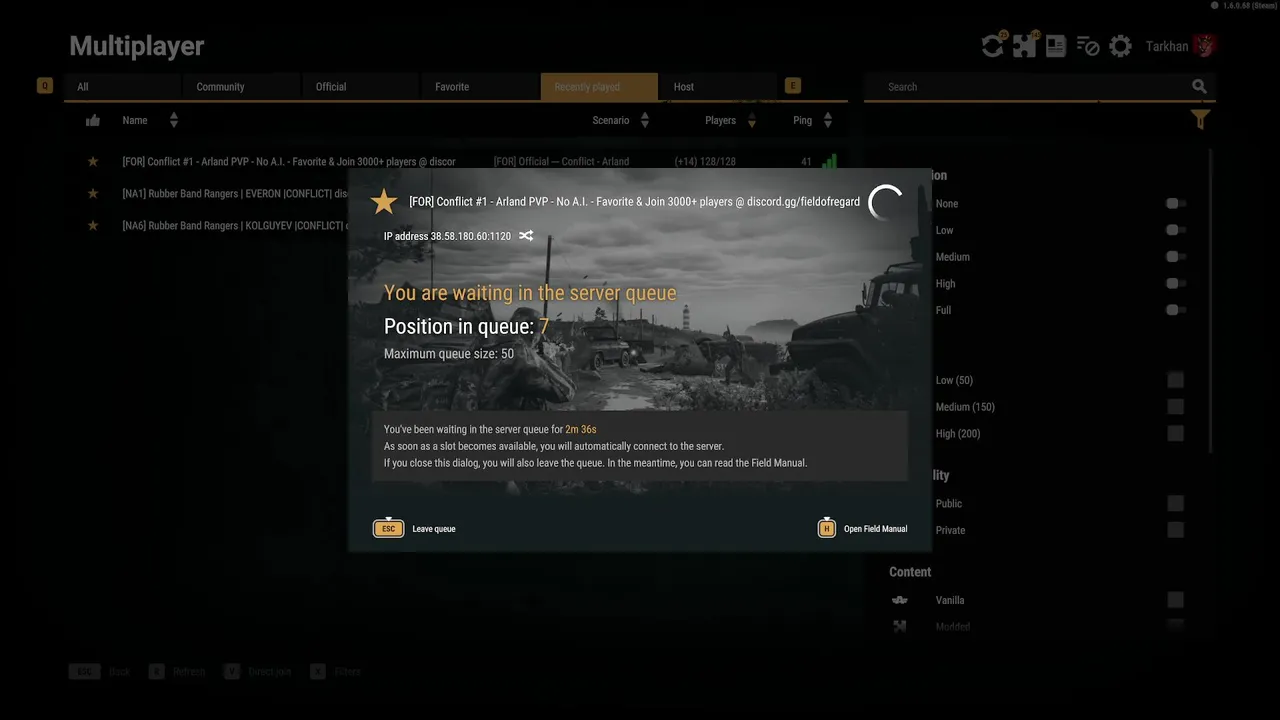Check the Vanilla content checkbox
Viewport: 1280px width, 720px height.
(x=1176, y=600)
